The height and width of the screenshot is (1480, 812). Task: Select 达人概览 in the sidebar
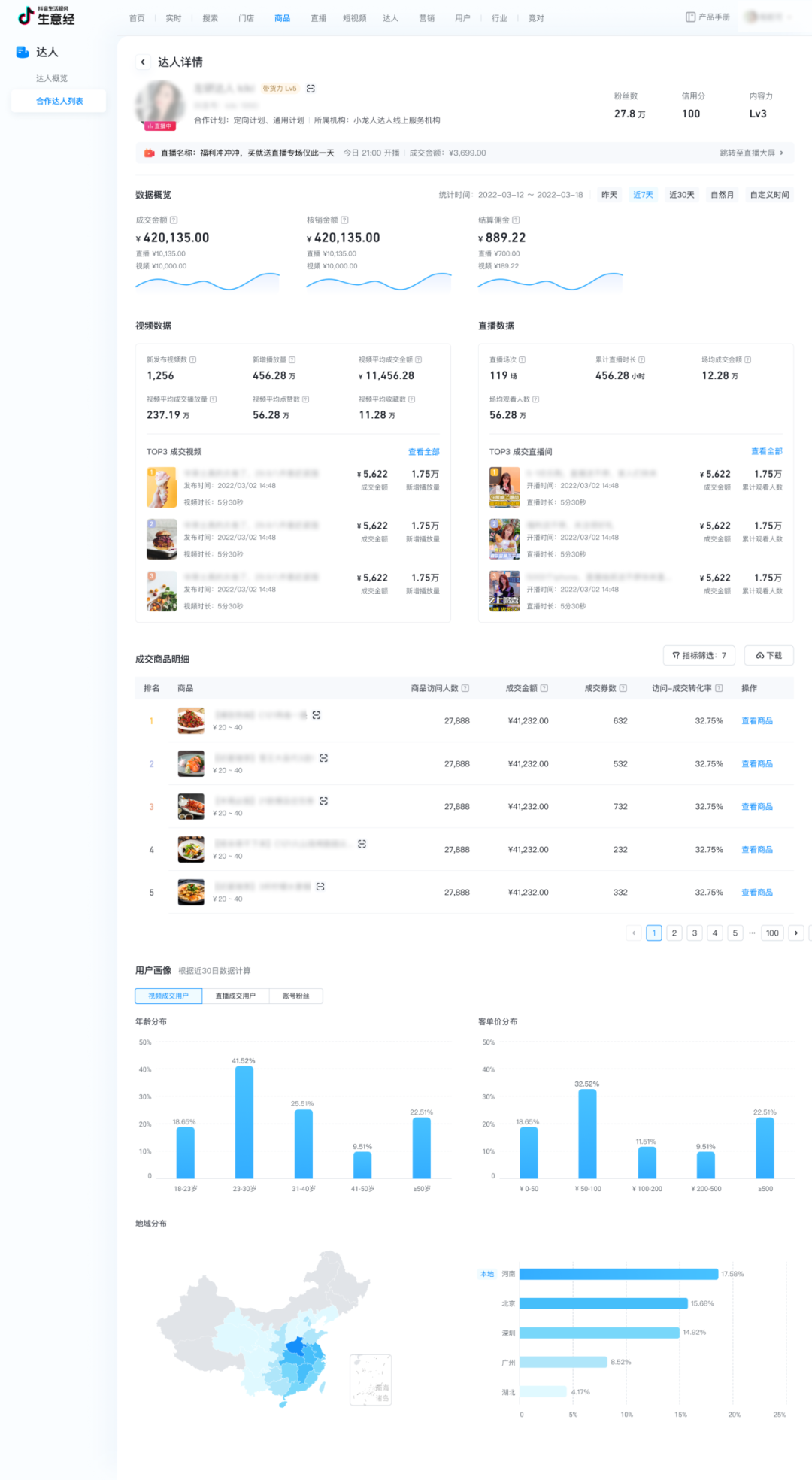[x=52, y=78]
